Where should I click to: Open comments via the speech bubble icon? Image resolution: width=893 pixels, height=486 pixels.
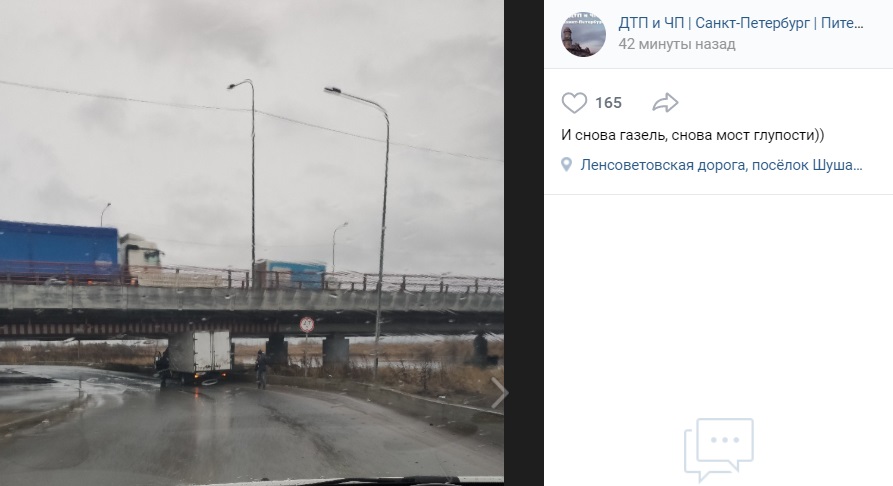tap(719, 450)
